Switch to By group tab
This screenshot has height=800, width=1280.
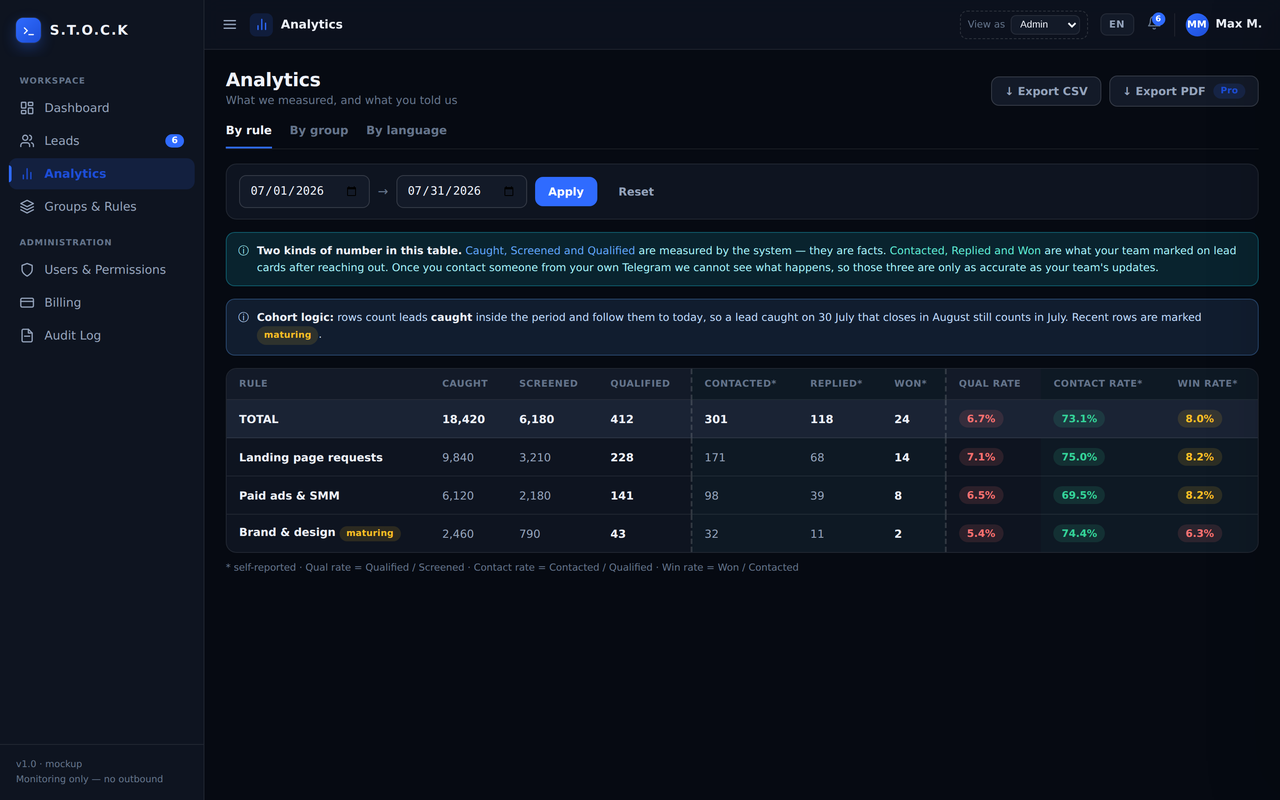319,131
